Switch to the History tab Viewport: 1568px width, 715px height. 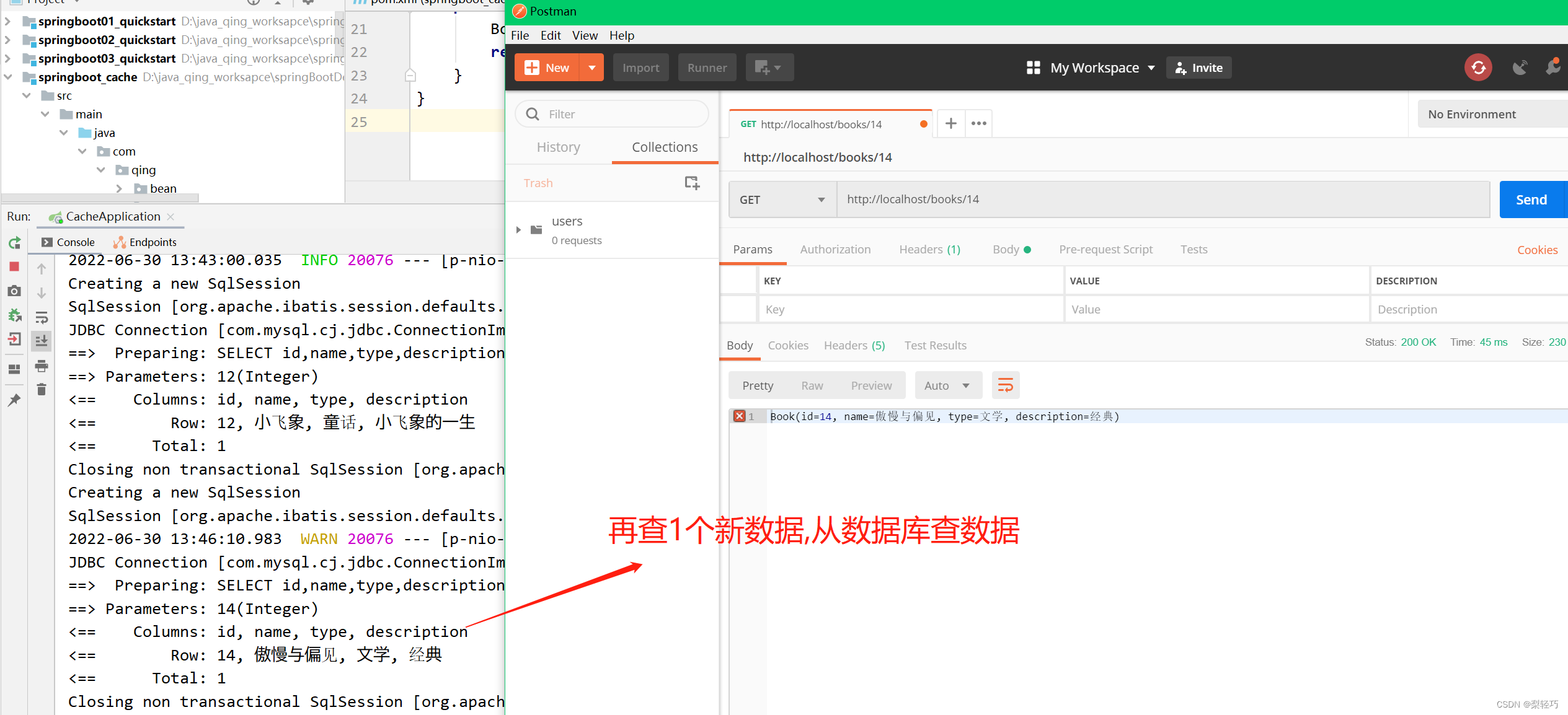coord(557,147)
